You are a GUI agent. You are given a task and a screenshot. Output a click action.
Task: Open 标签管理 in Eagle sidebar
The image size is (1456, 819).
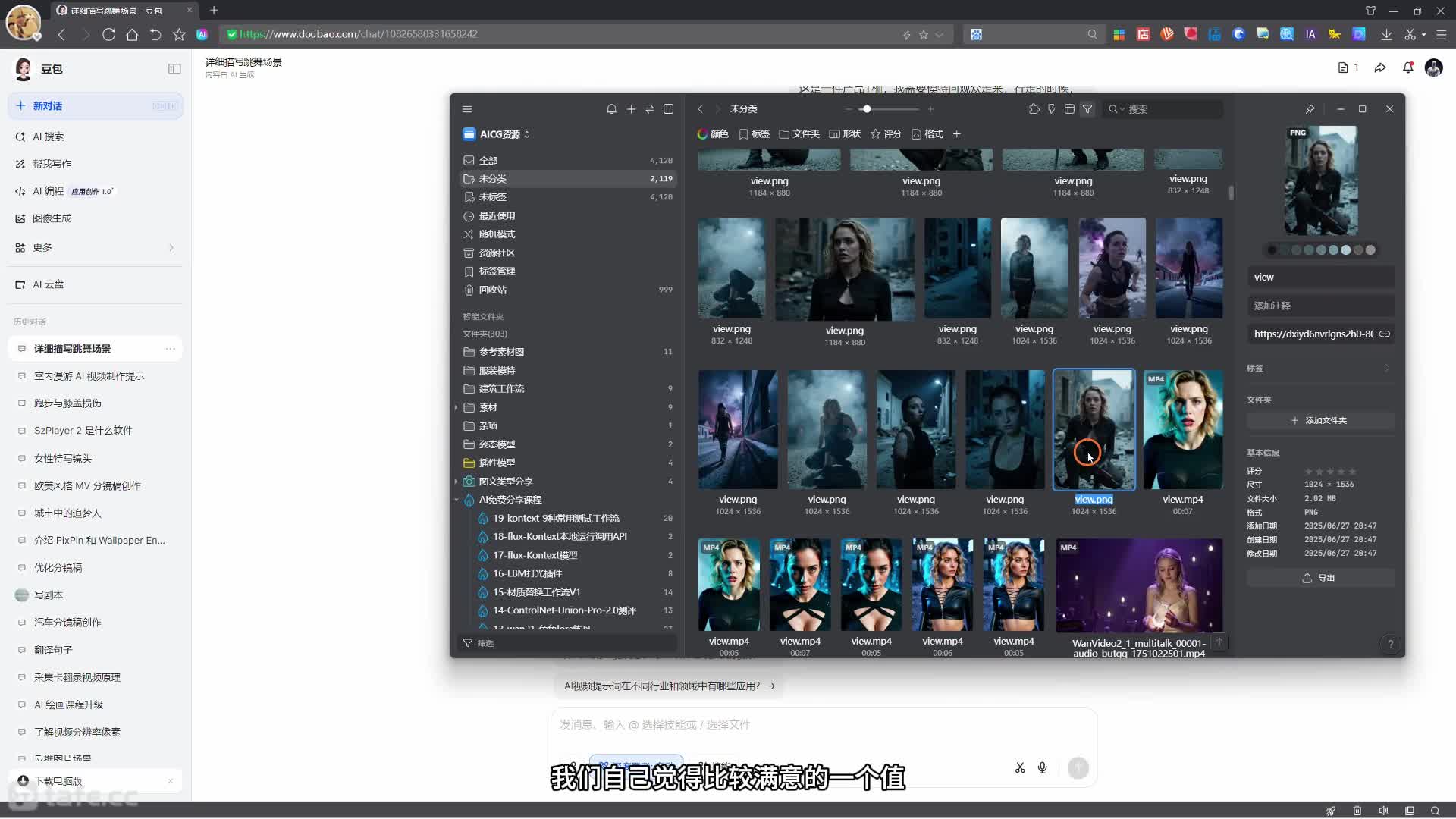click(x=567, y=271)
